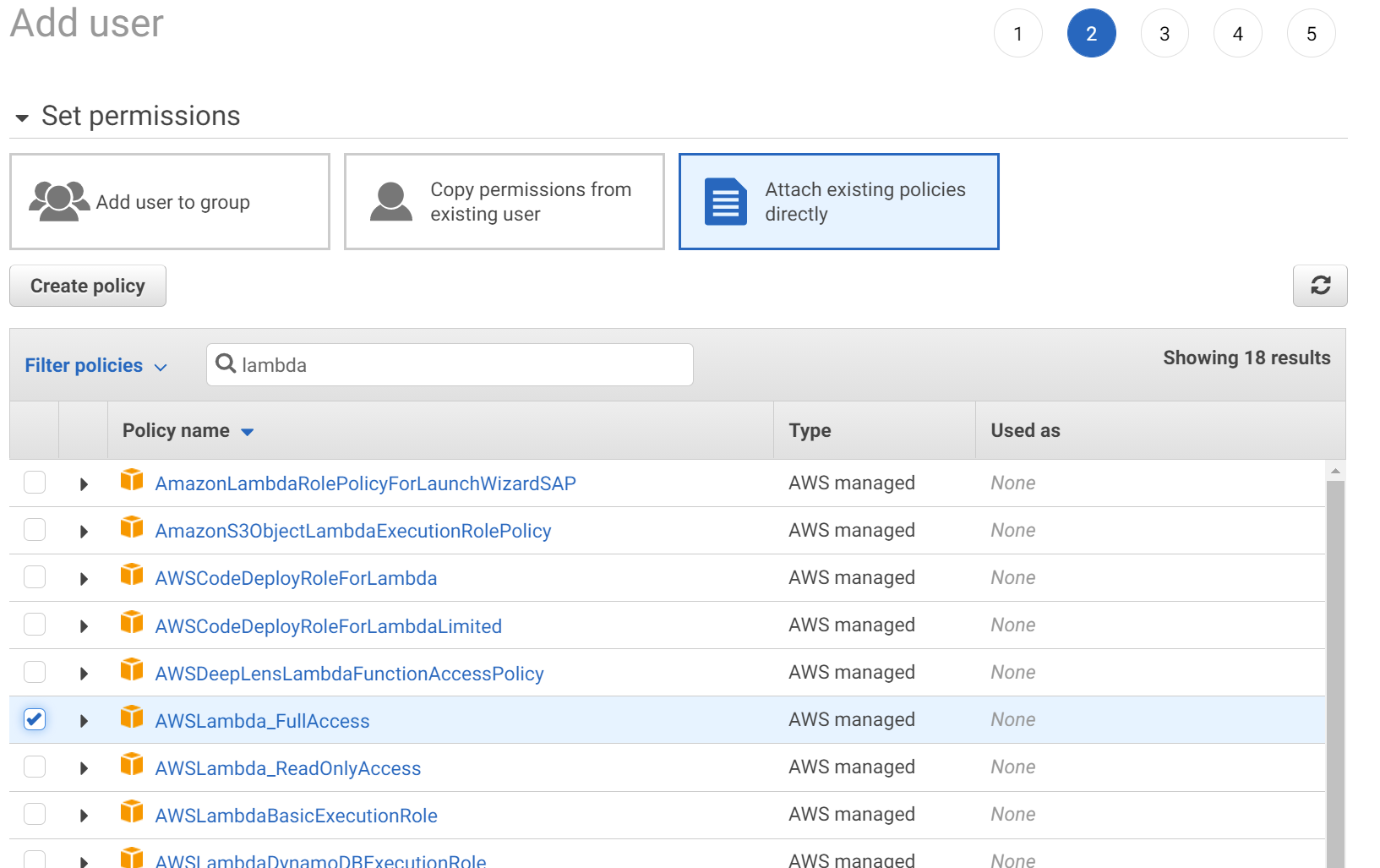Open the AmazonLambdaRolePolicyForLaunchWizardSAP policy link
The height and width of the screenshot is (868, 1380).
365,483
